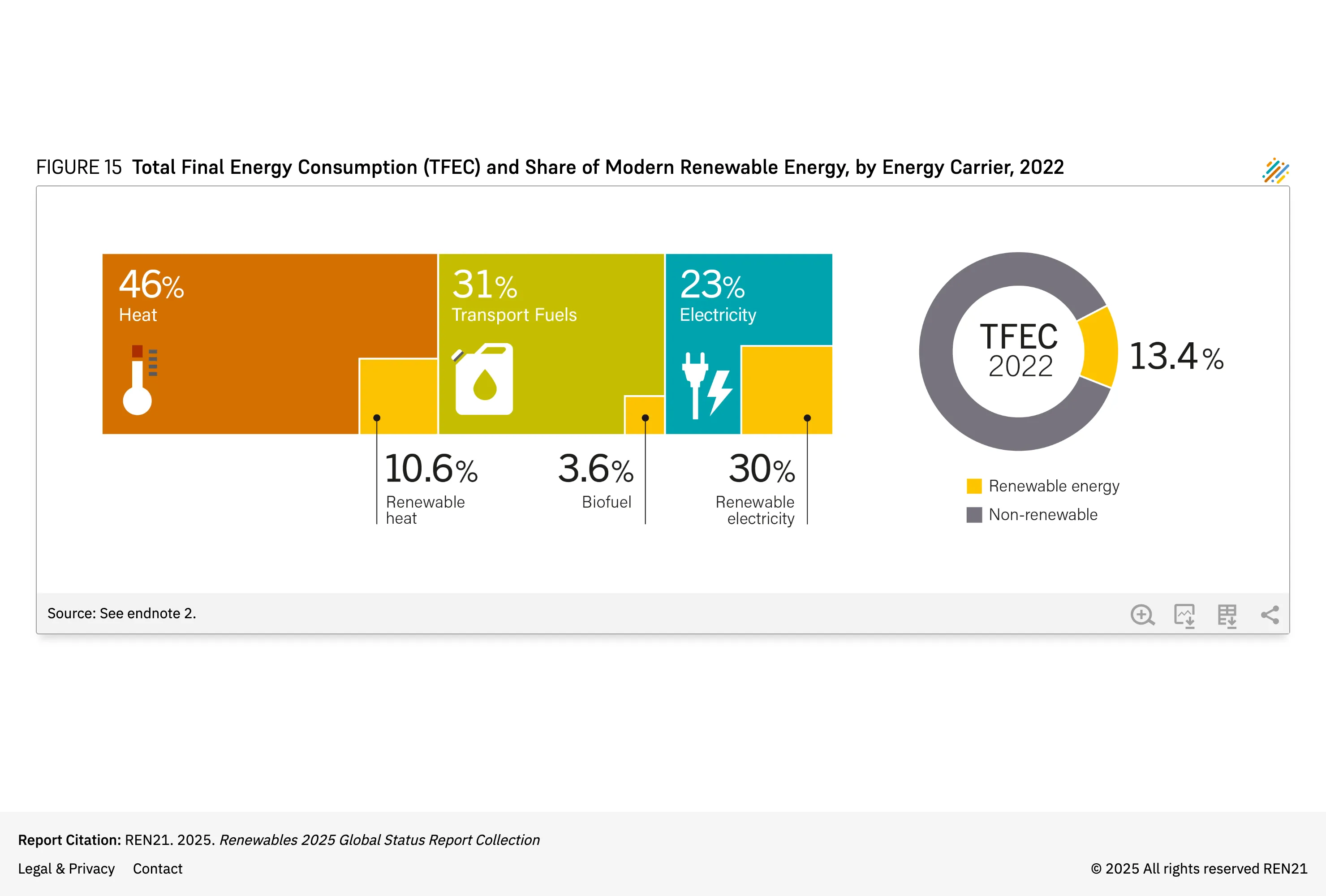Click the plug and lightning icon

(x=707, y=385)
